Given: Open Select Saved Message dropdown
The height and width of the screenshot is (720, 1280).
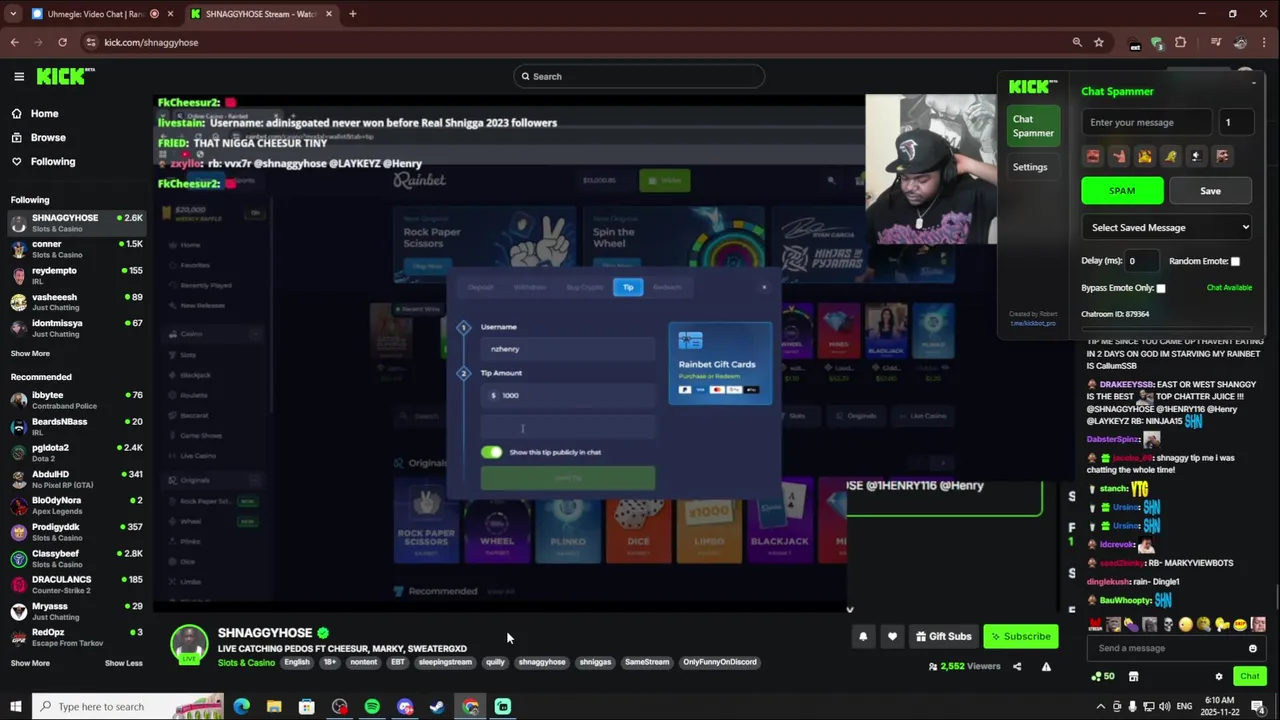Looking at the screenshot, I should point(1167,227).
